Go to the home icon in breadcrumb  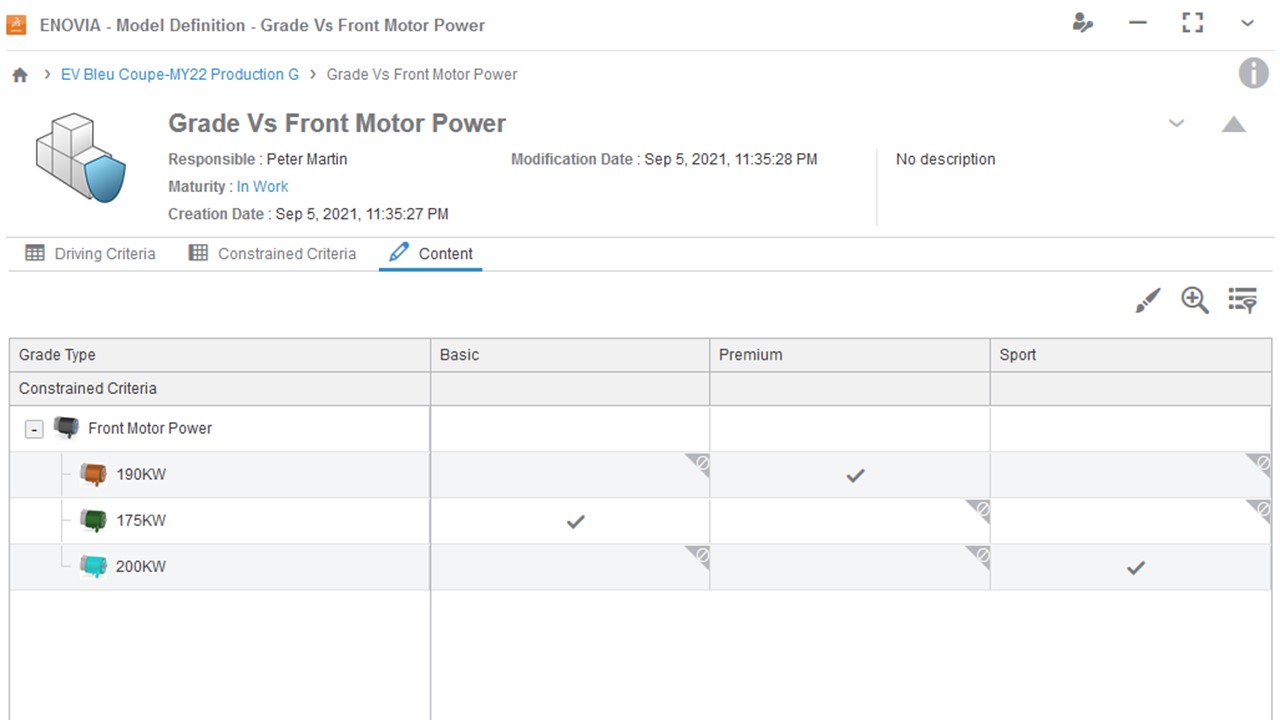[20, 75]
